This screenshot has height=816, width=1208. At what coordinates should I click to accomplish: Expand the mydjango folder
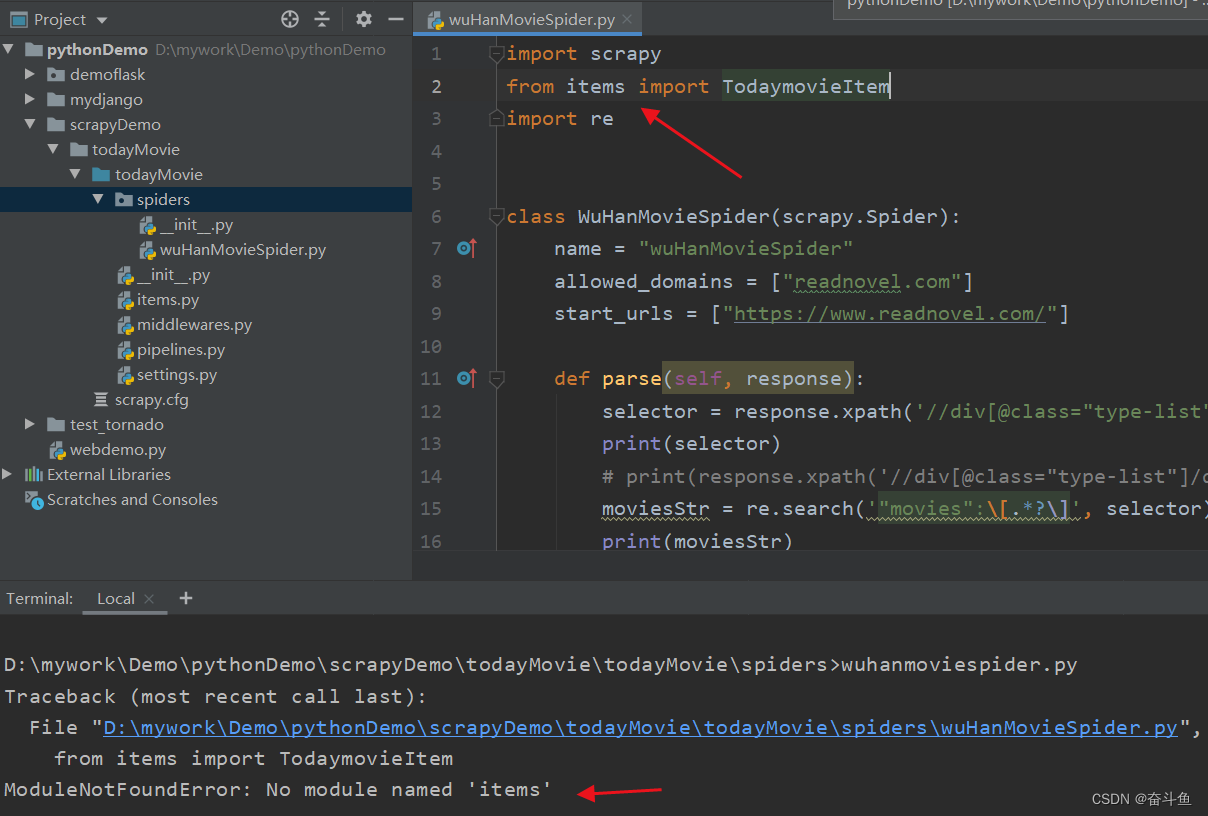(x=31, y=100)
